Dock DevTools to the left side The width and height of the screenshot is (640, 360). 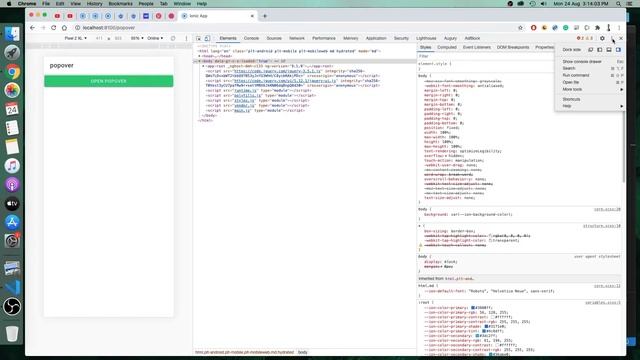600,50
